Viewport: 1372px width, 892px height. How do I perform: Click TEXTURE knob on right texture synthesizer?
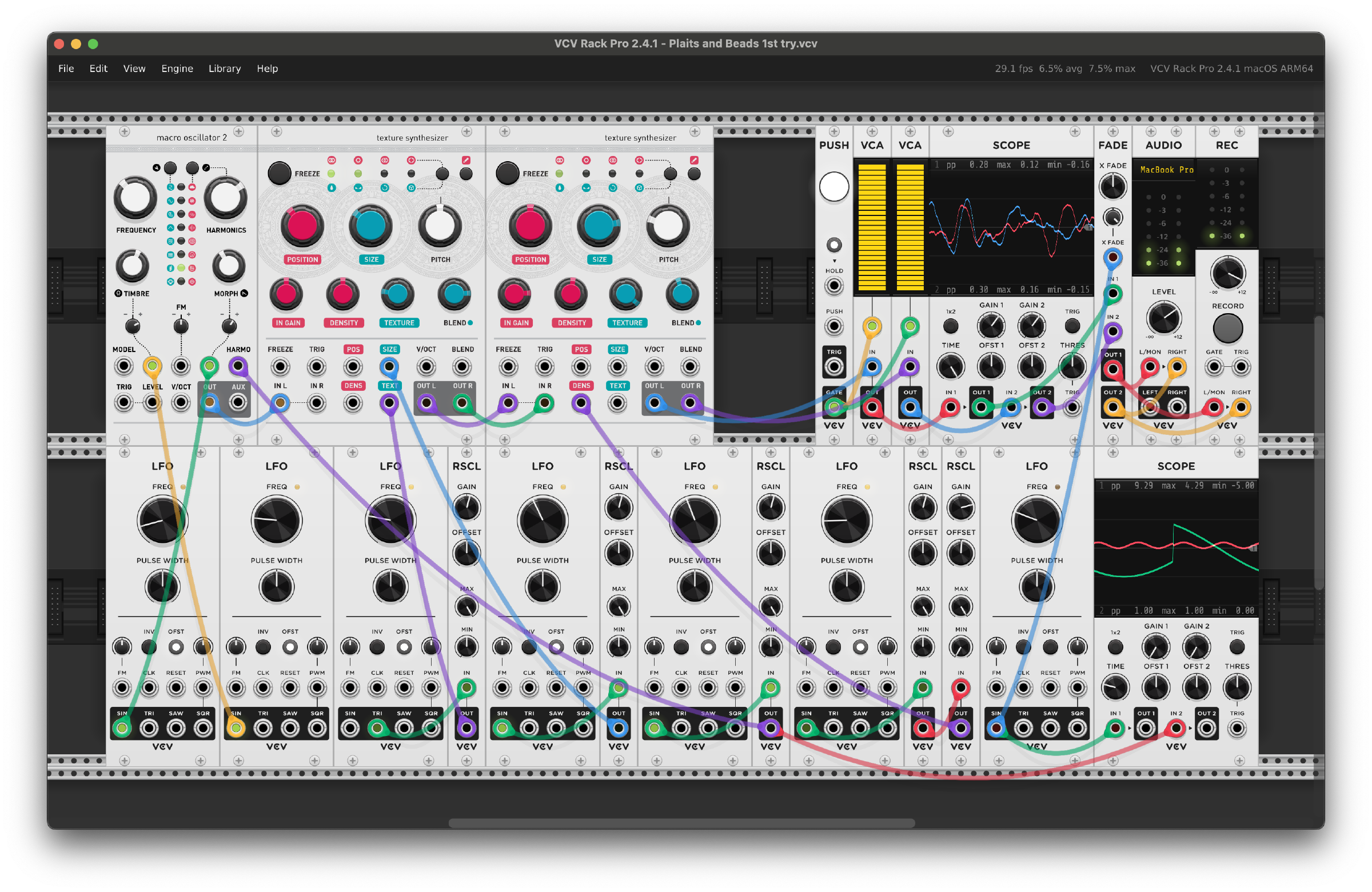(x=625, y=294)
